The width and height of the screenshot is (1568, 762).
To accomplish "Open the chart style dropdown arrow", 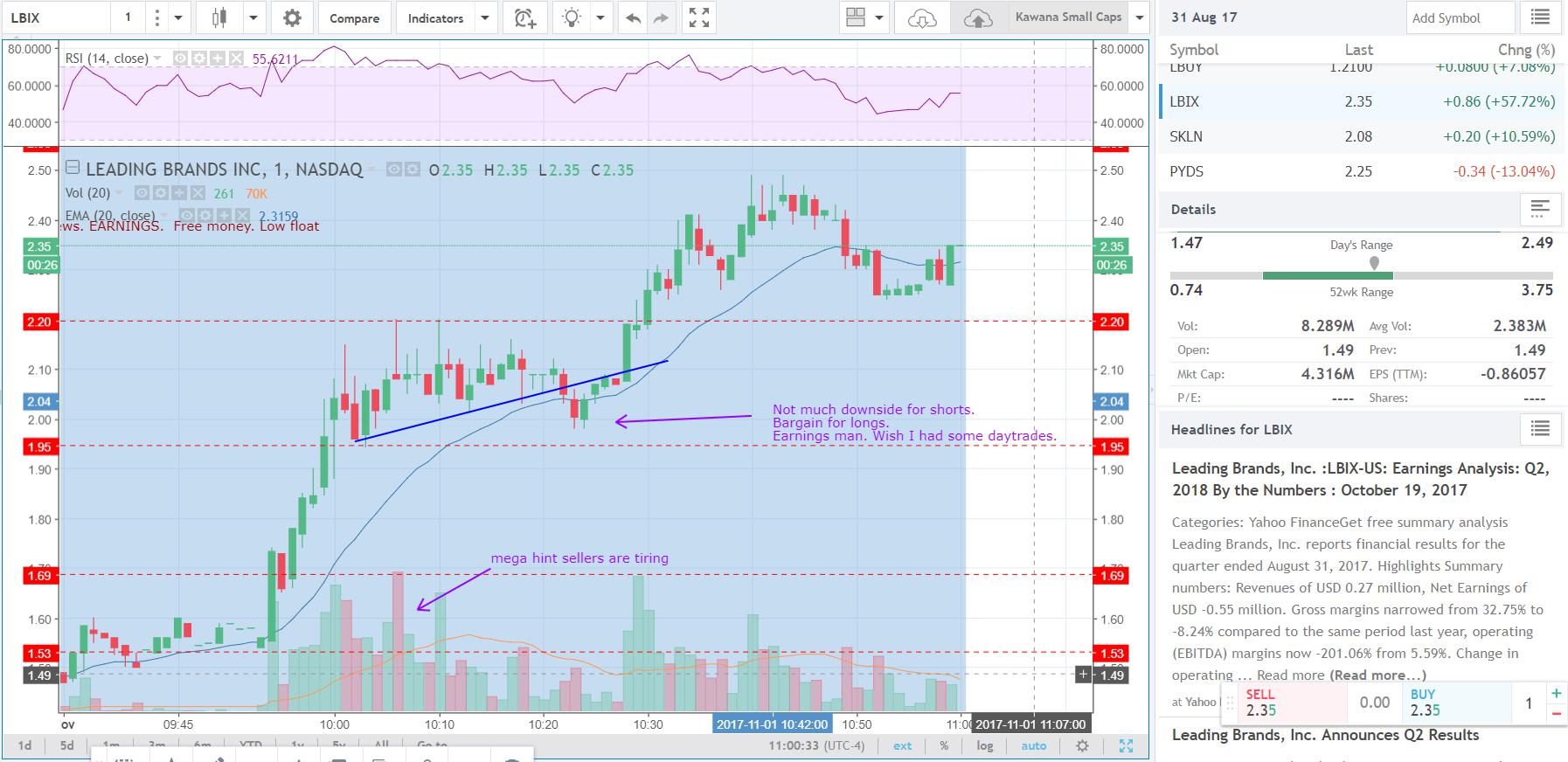I will [x=253, y=17].
